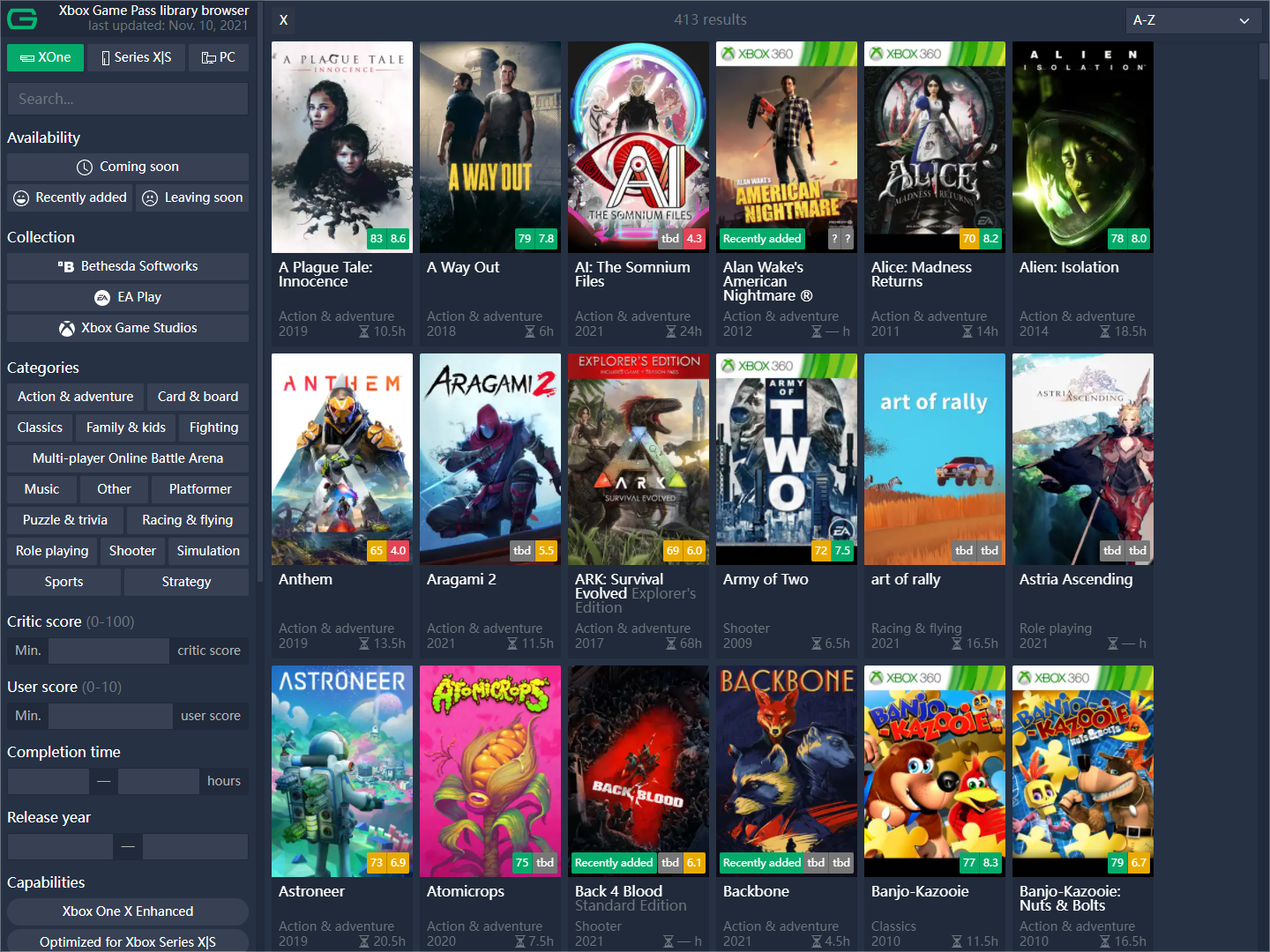Enable the Xbox One X Enhanced capability filter
The image size is (1270, 952).
click(127, 911)
